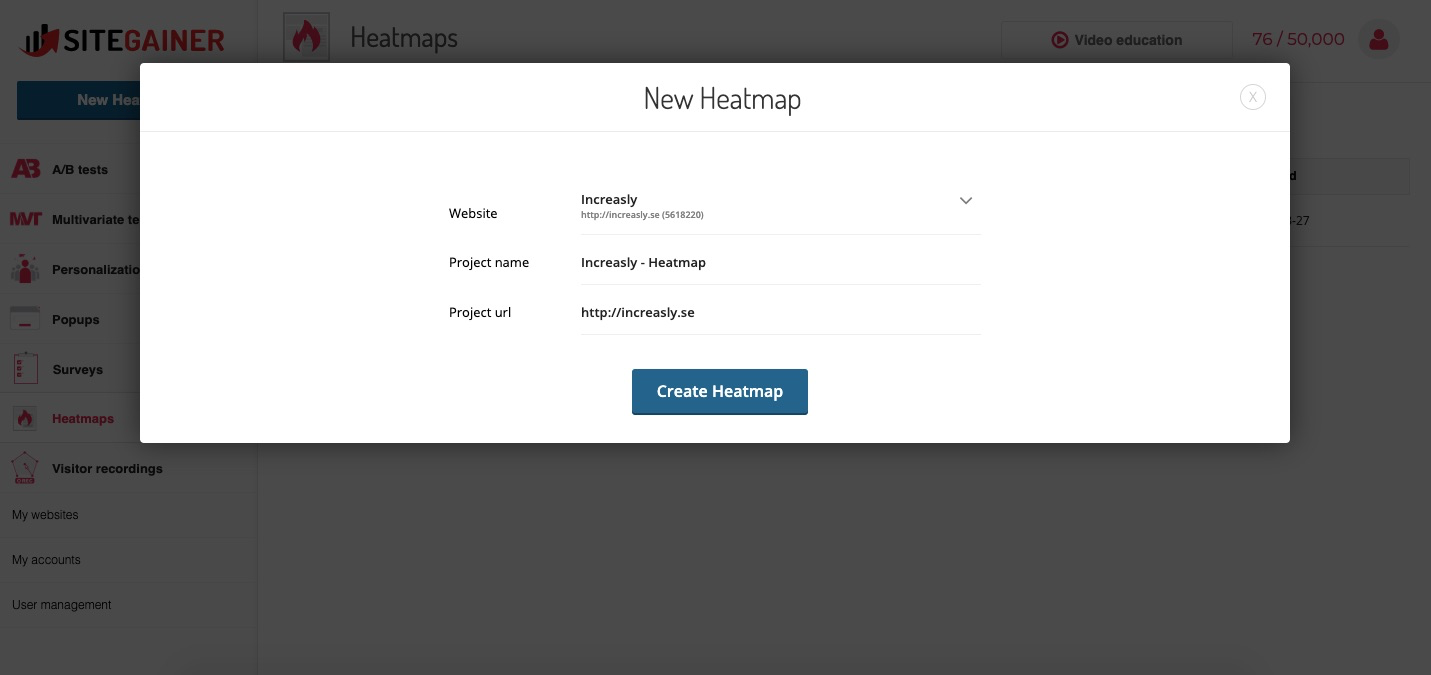Click the Heatmaps flame header icon
1431x675 pixels.
pyautogui.click(x=306, y=38)
